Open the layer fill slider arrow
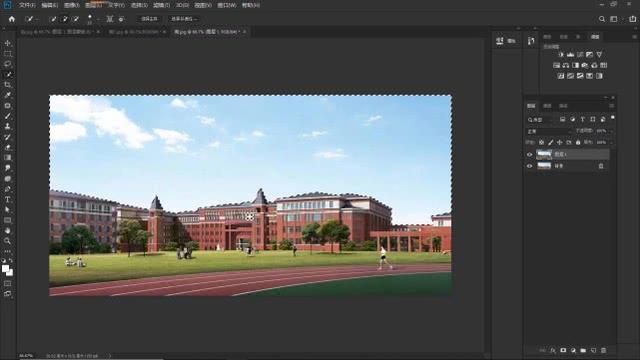 (610, 142)
